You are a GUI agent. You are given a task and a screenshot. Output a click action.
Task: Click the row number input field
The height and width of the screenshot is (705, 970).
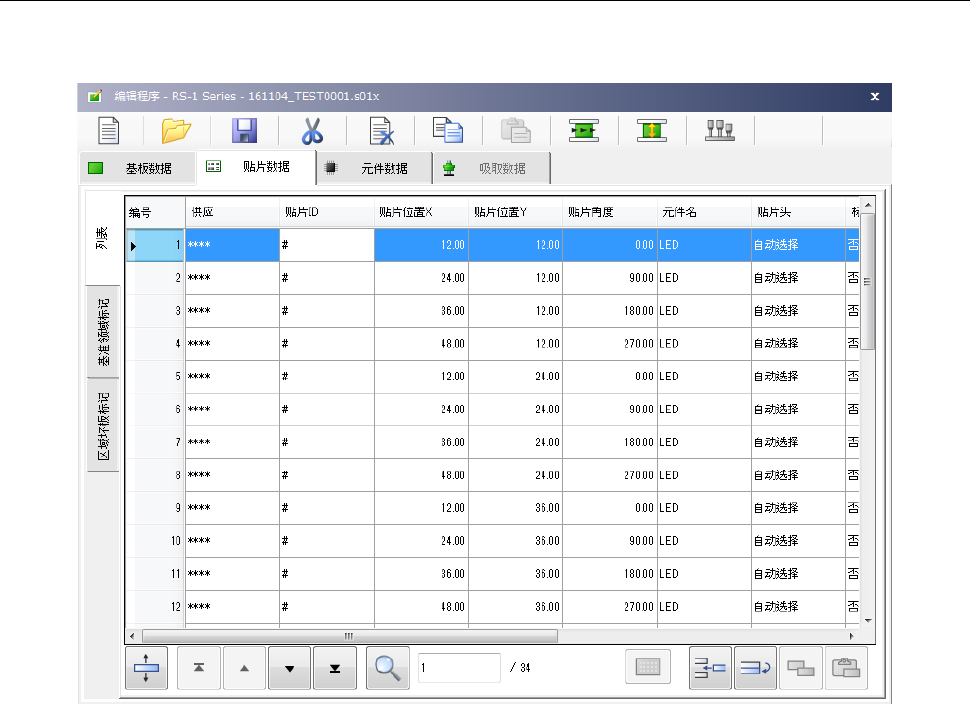coord(459,668)
